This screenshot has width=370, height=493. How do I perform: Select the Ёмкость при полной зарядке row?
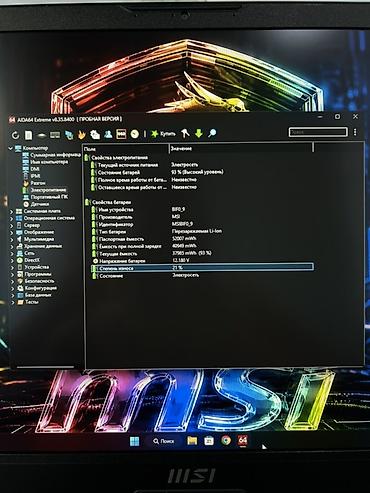201,246
